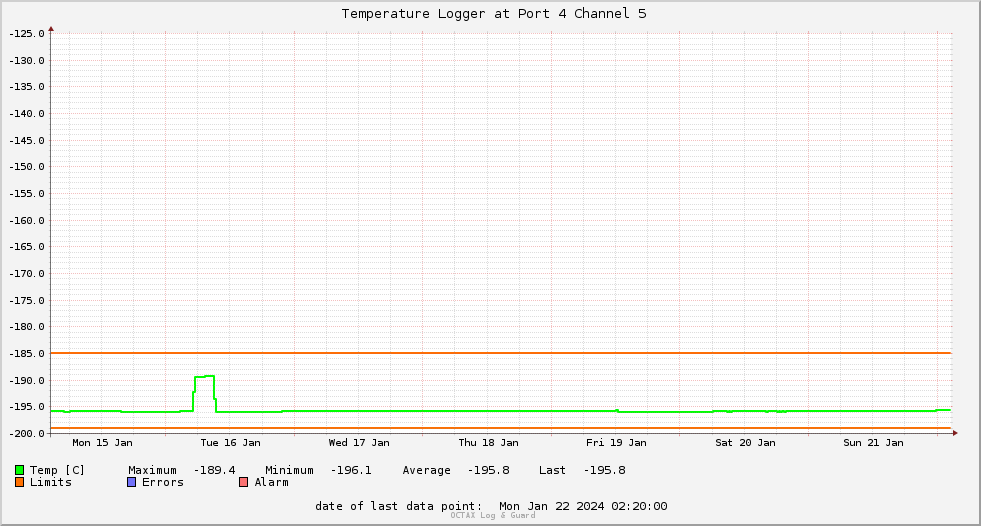Click the -165.0 y-axis label

[26, 247]
